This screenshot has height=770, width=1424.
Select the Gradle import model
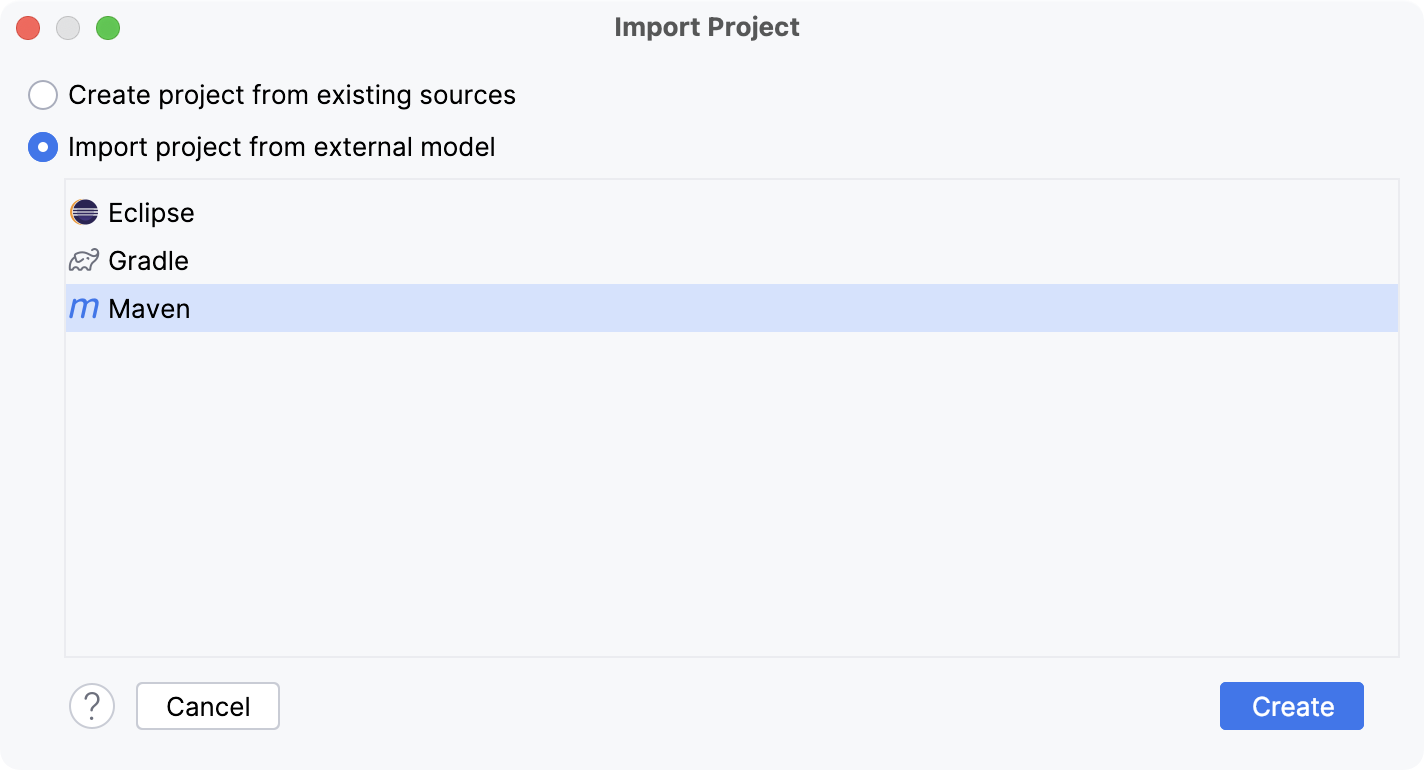click(148, 260)
